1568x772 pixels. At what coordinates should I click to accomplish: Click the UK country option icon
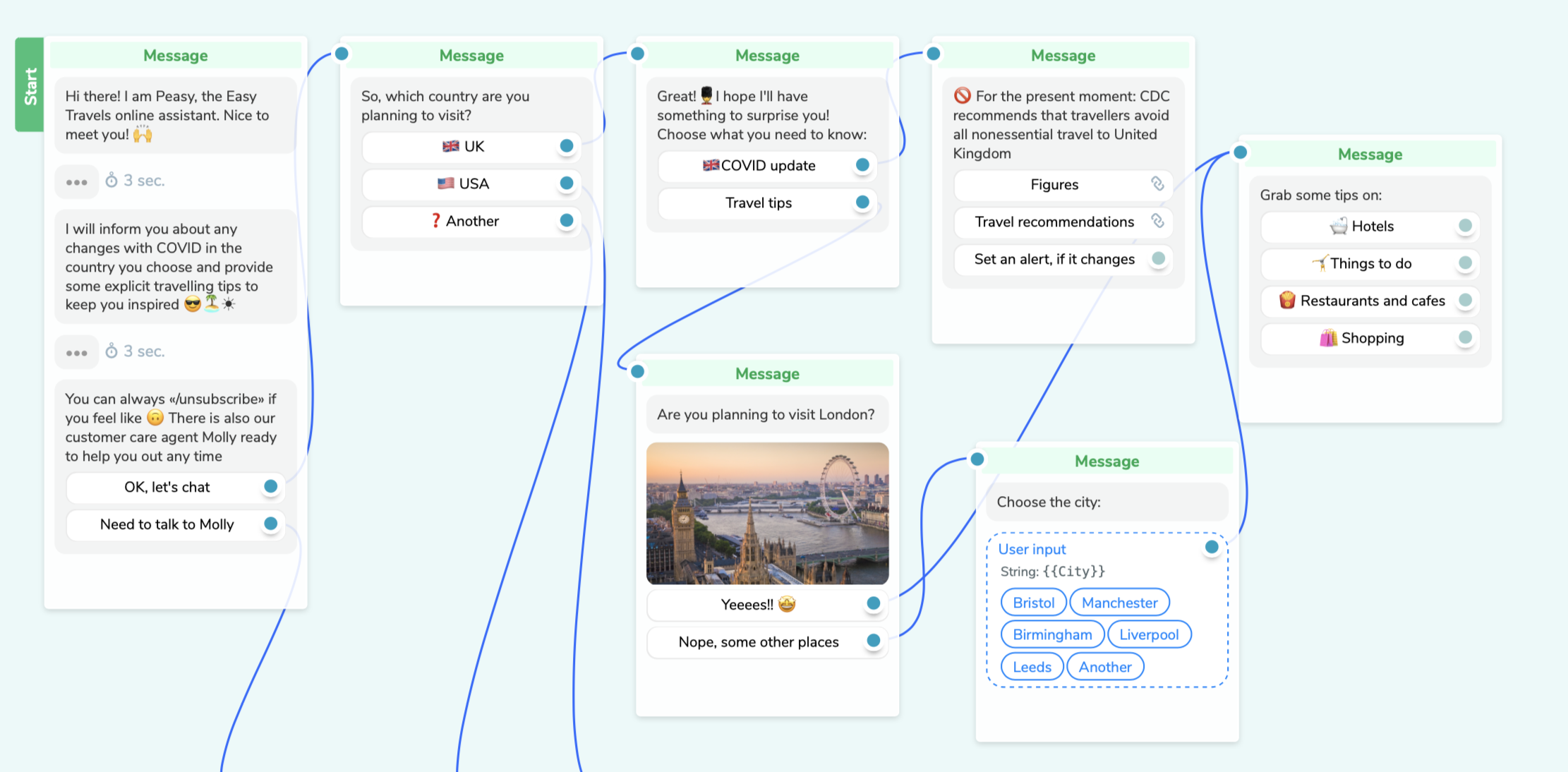pos(448,146)
